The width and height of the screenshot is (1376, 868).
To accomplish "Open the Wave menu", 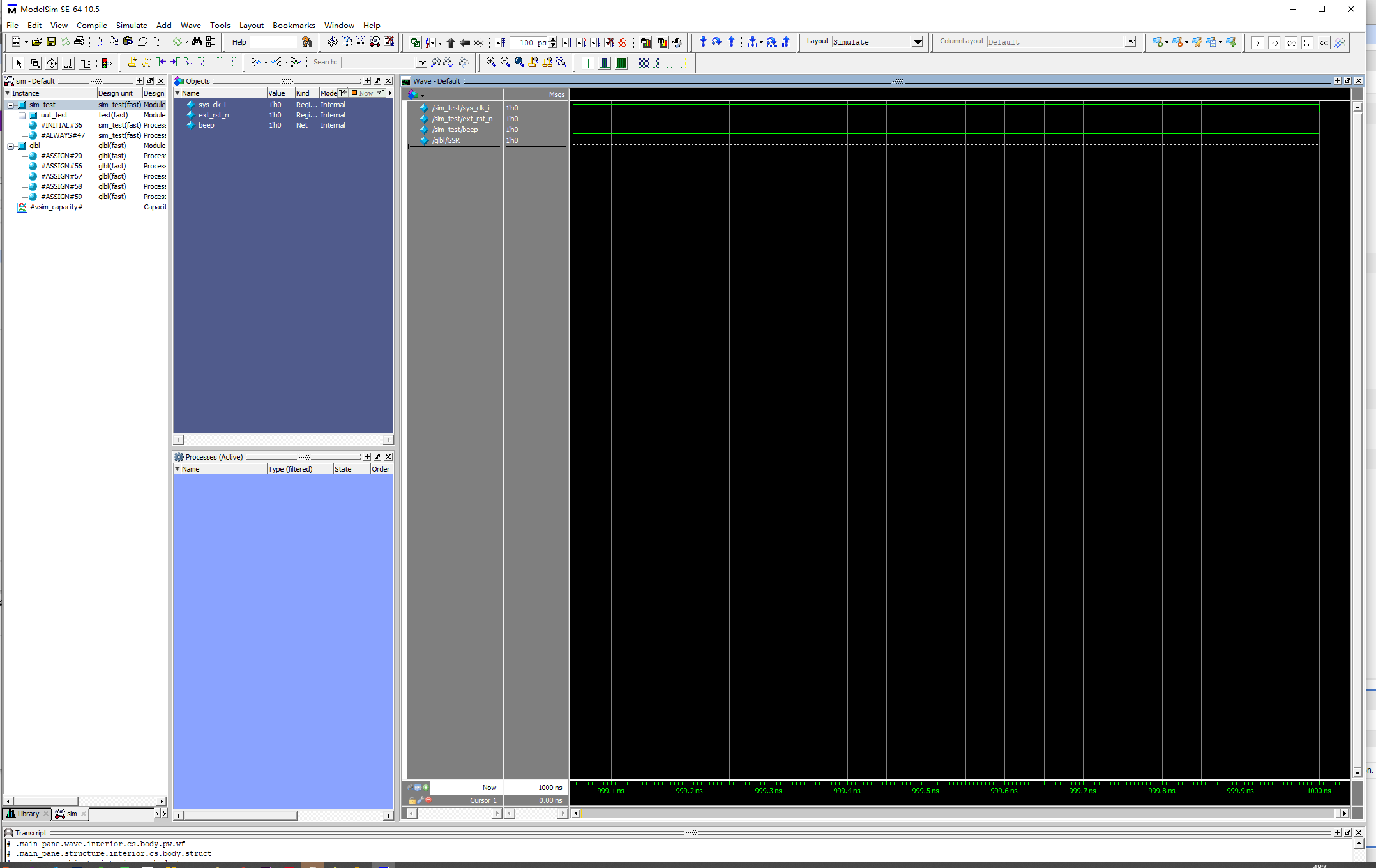I will coord(190,26).
